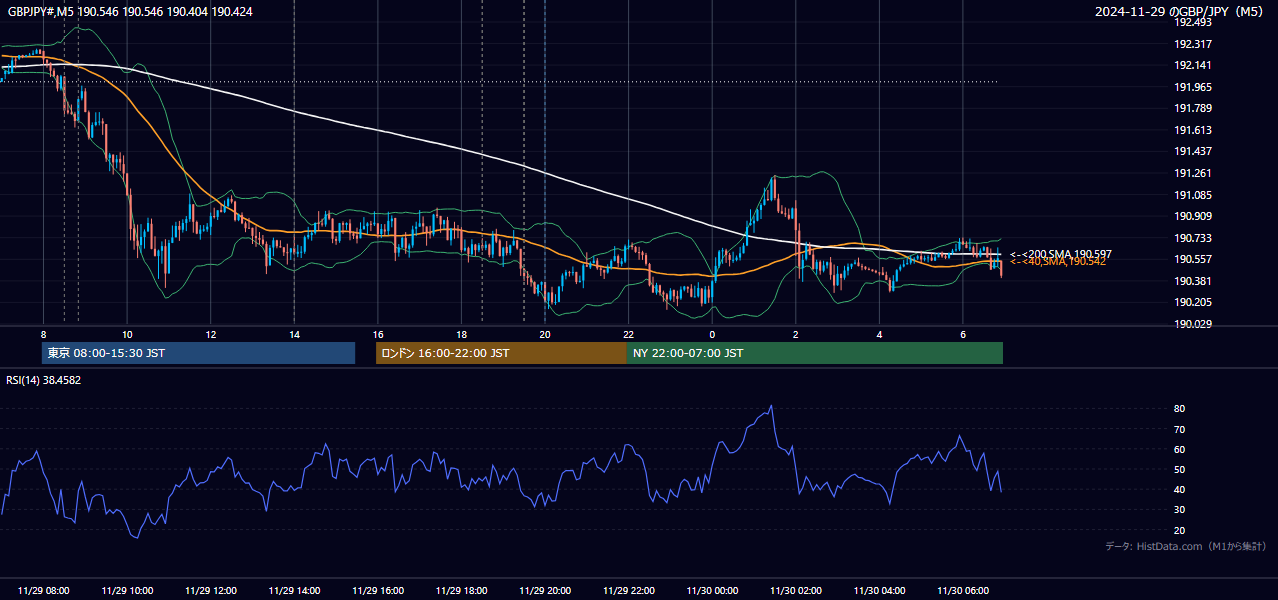Click hour label 6 under price chart
Screen dimensions: 1278x600
962,334
